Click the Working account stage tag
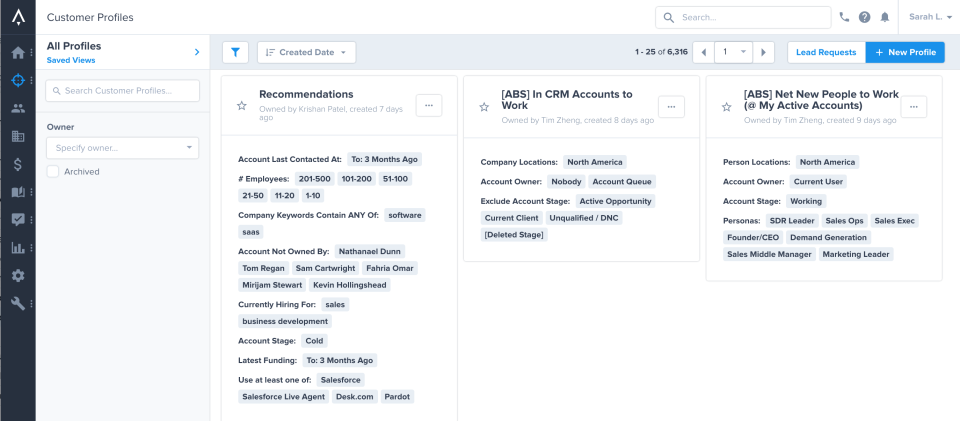Image resolution: width=960 pixels, height=421 pixels. click(x=806, y=201)
